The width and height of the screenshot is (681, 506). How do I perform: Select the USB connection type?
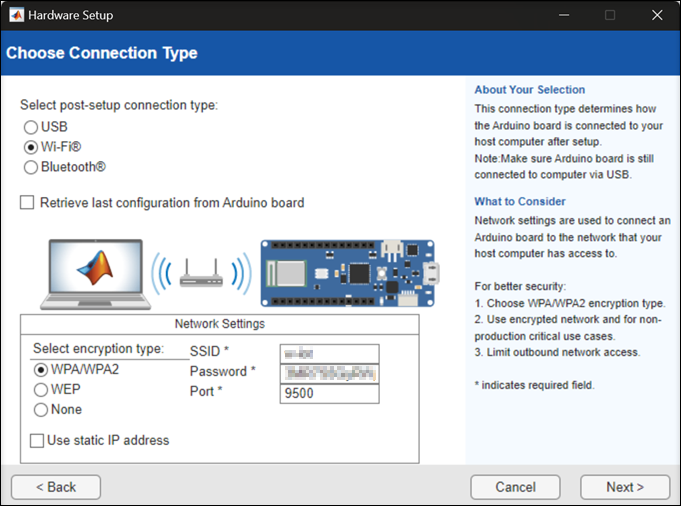[x=31, y=128]
